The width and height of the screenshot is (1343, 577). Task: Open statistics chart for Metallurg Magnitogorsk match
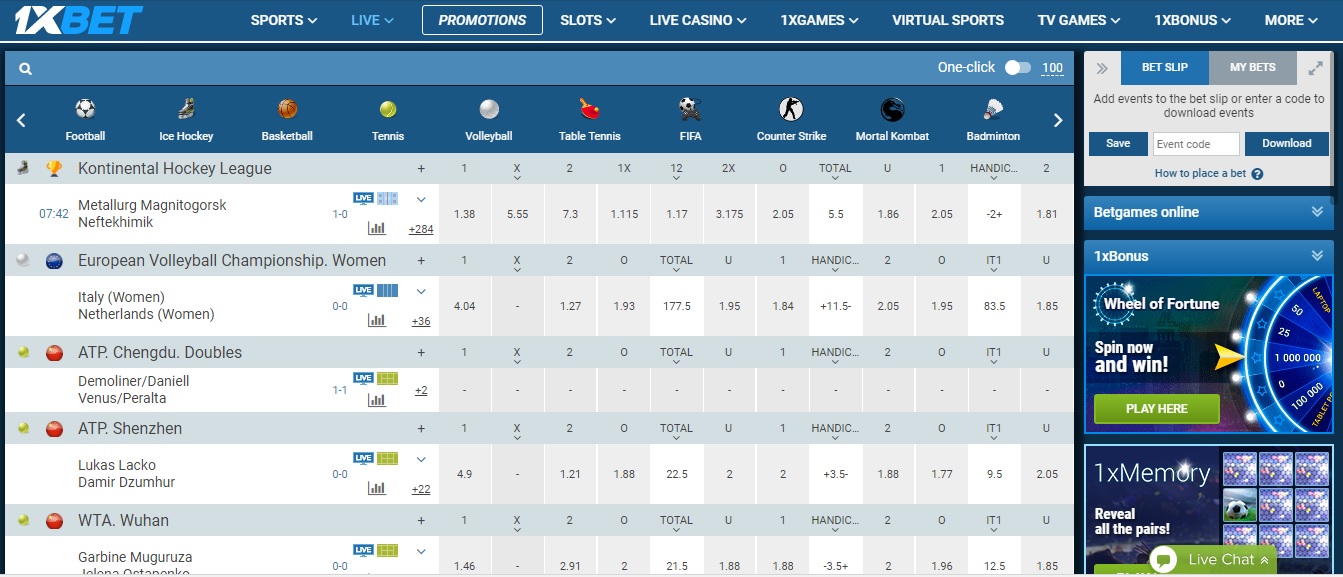[377, 228]
